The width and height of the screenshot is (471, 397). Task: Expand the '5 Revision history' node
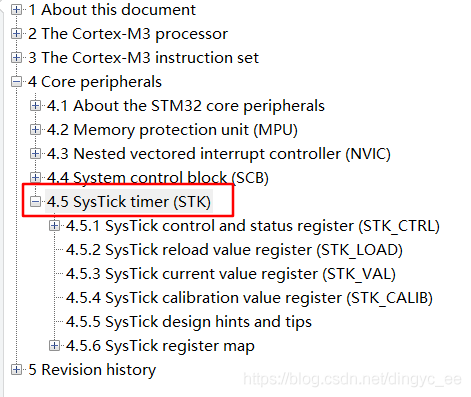click(x=16, y=370)
